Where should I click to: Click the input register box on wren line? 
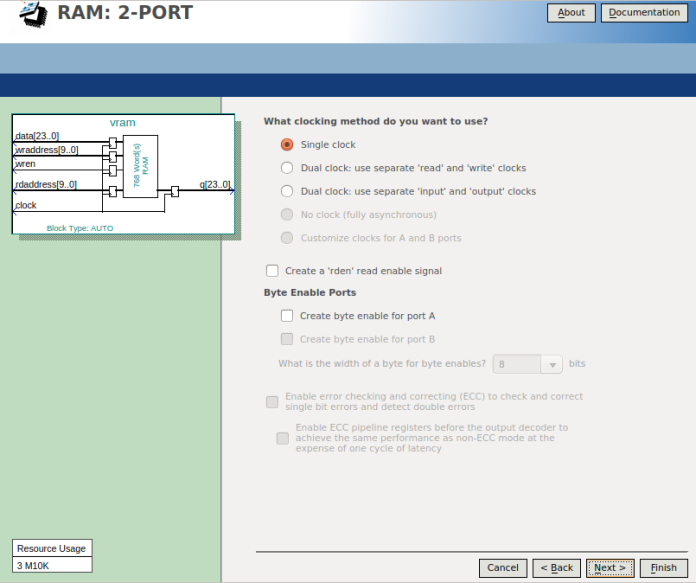[113, 171]
